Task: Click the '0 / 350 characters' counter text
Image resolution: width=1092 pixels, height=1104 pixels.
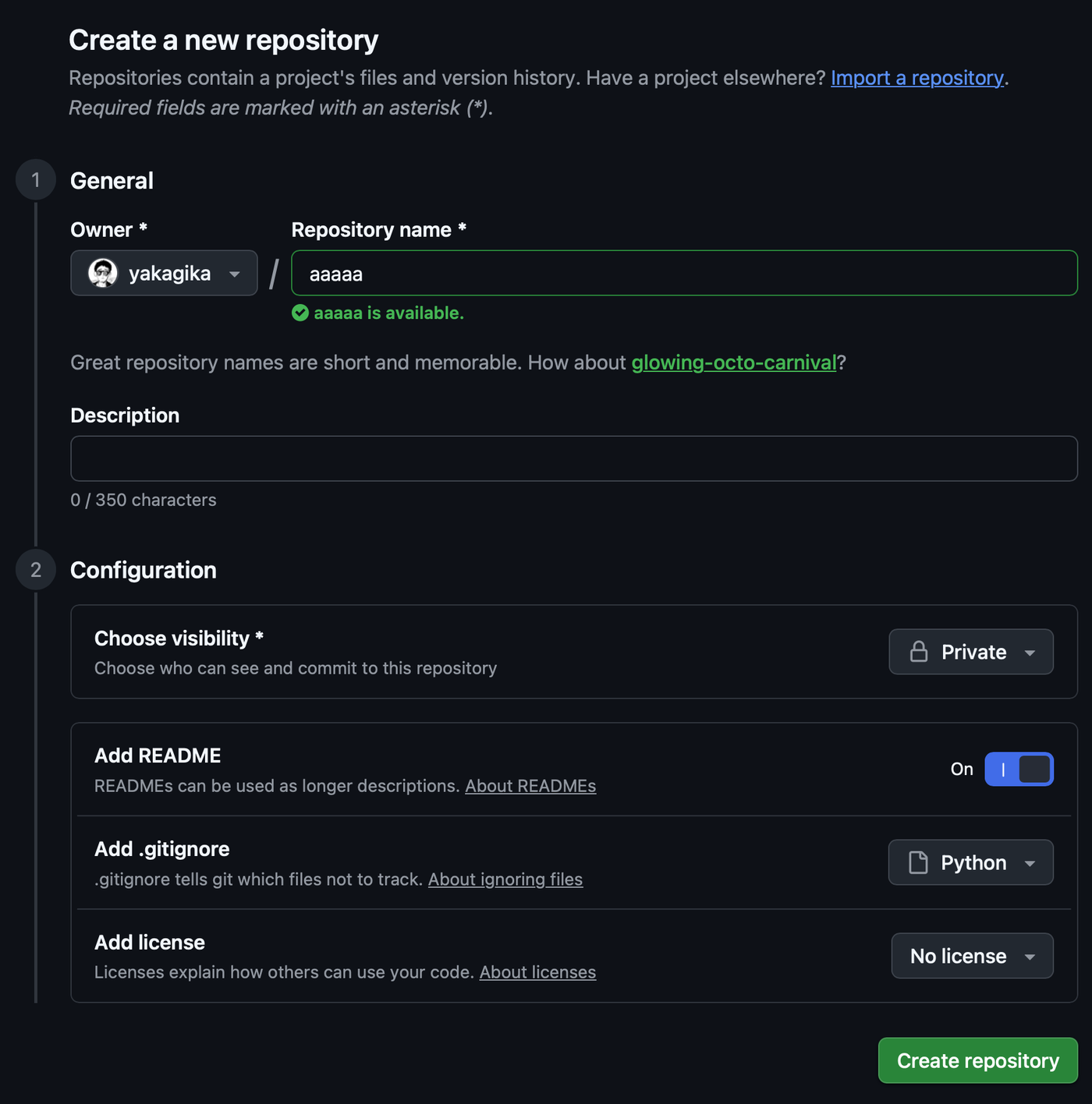Action: click(x=144, y=500)
